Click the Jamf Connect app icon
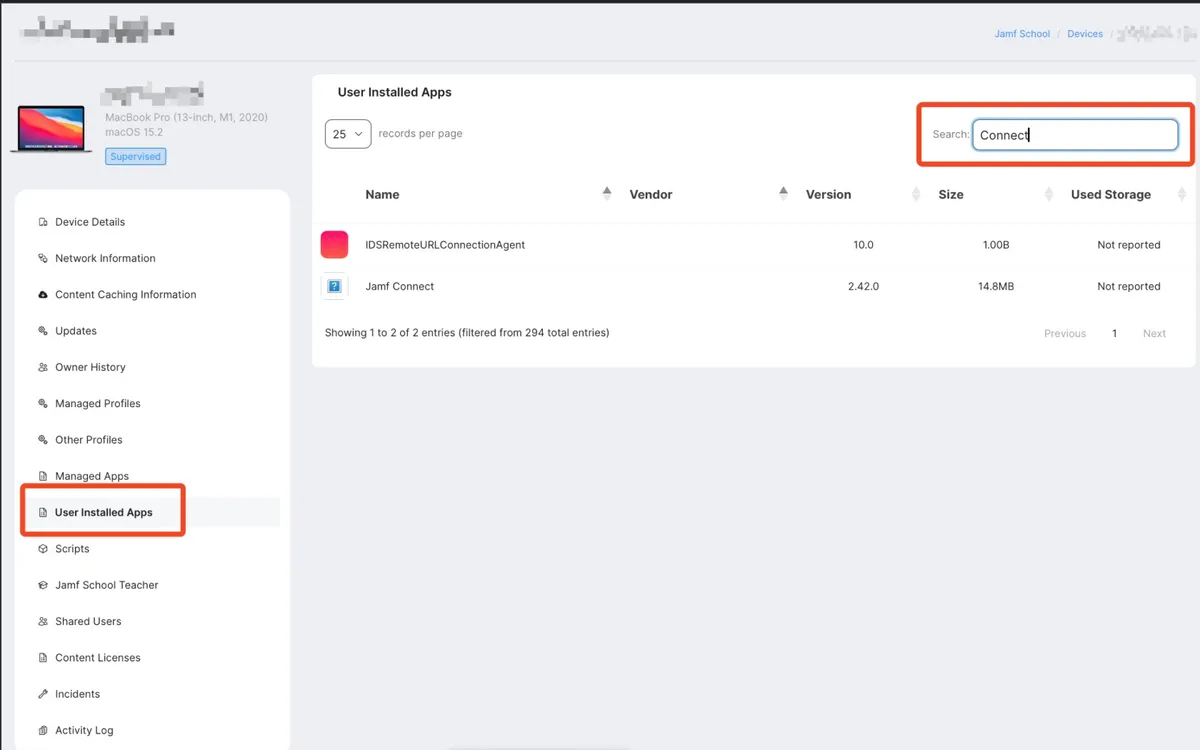1200x750 pixels. 334,286
